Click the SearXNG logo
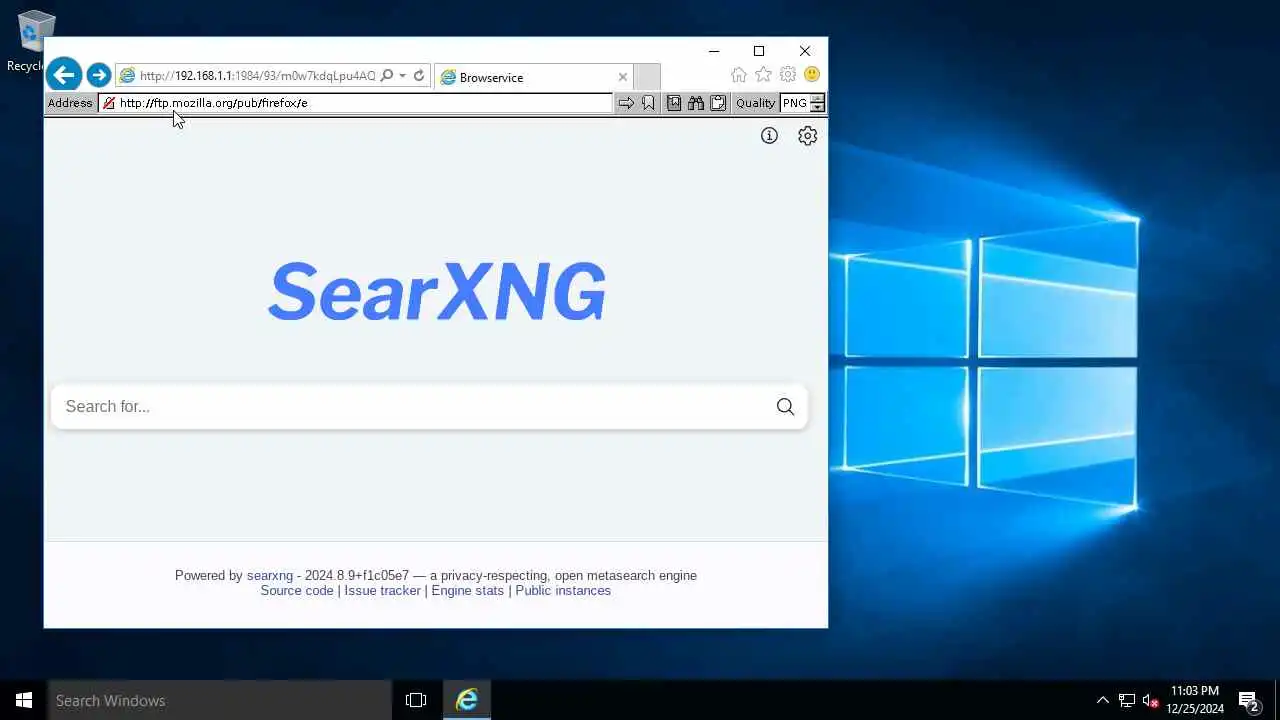 437,291
